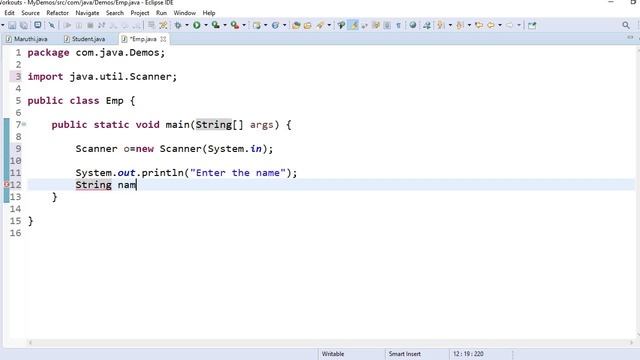Open the External Tools dropdown arrow
The height and width of the screenshot is (360, 640).
tap(244, 25)
